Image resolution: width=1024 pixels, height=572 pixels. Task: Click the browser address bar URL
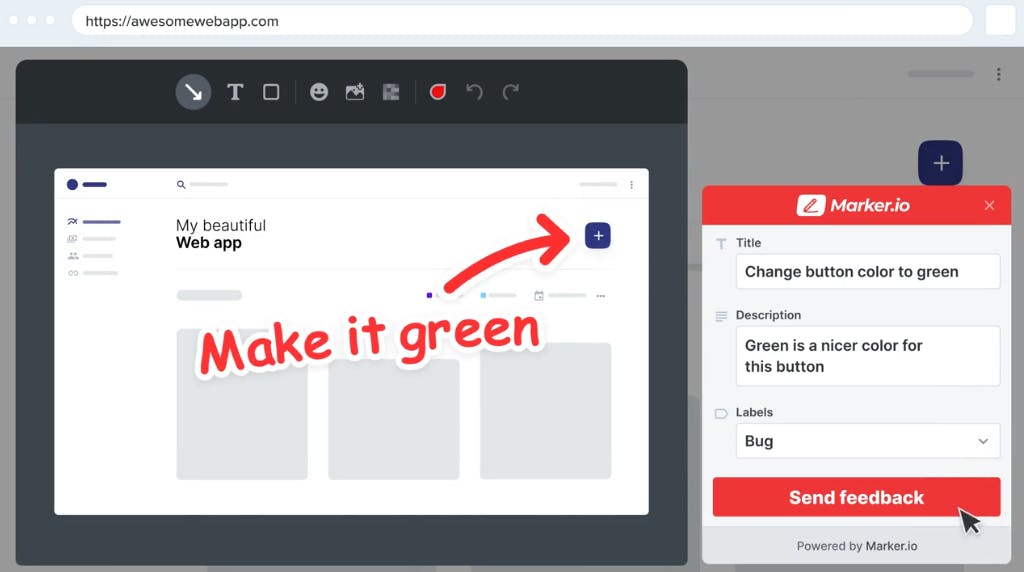point(182,21)
